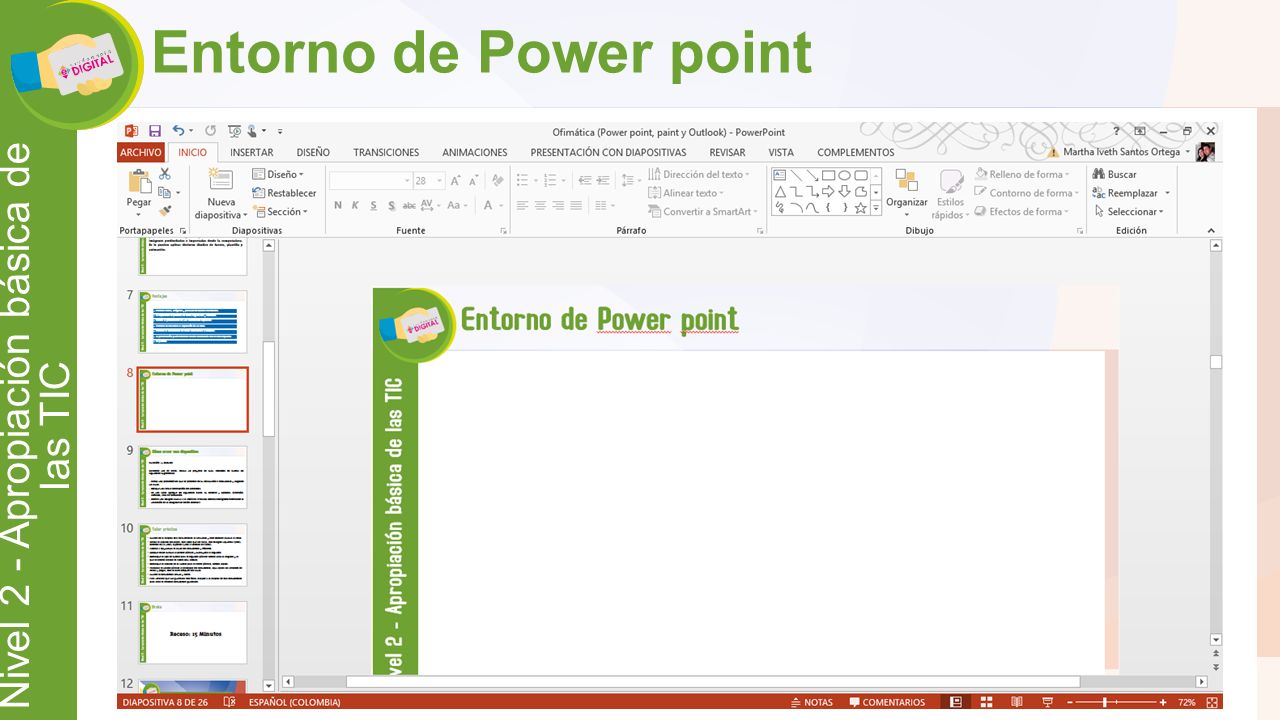Toggle text shadow formatting
This screenshot has width=1280, height=720.
point(391,206)
